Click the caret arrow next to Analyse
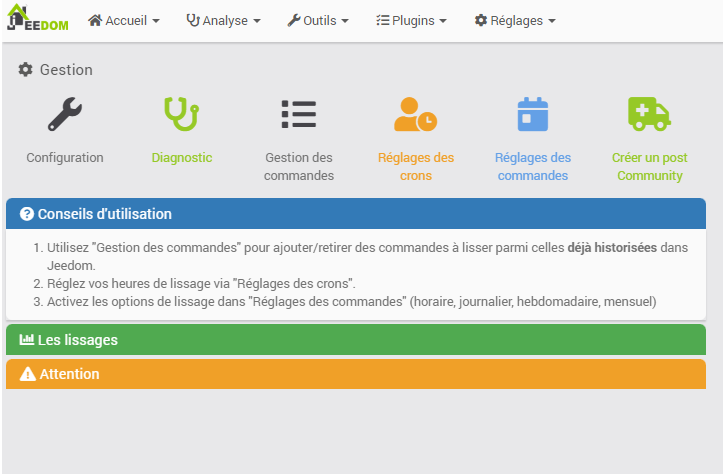This screenshot has width=723, height=474. (257, 21)
